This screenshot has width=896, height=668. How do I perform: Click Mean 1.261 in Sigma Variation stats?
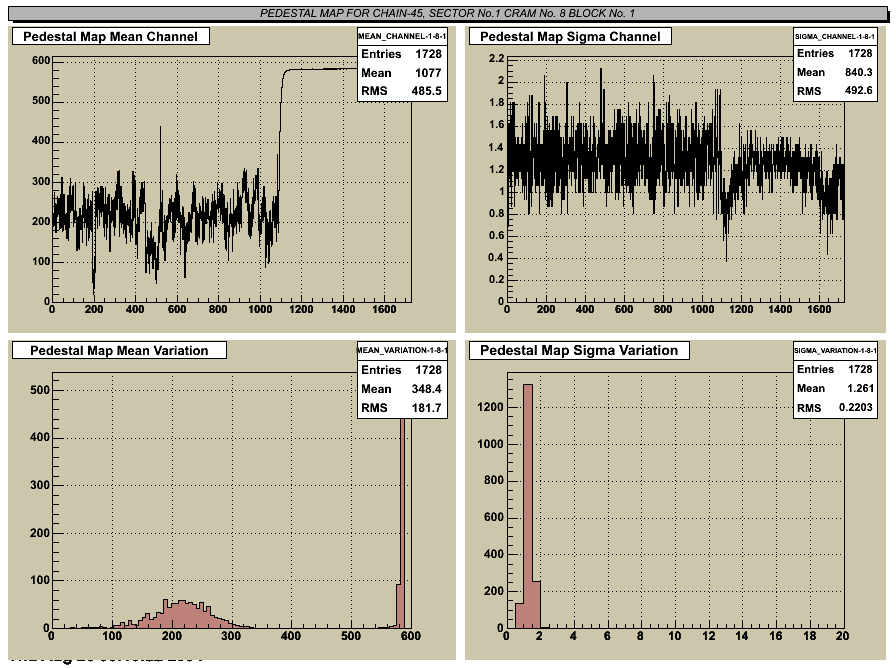coord(835,388)
